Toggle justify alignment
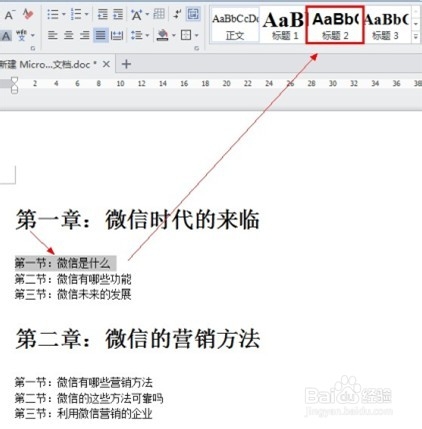The image size is (422, 429). coord(101,35)
